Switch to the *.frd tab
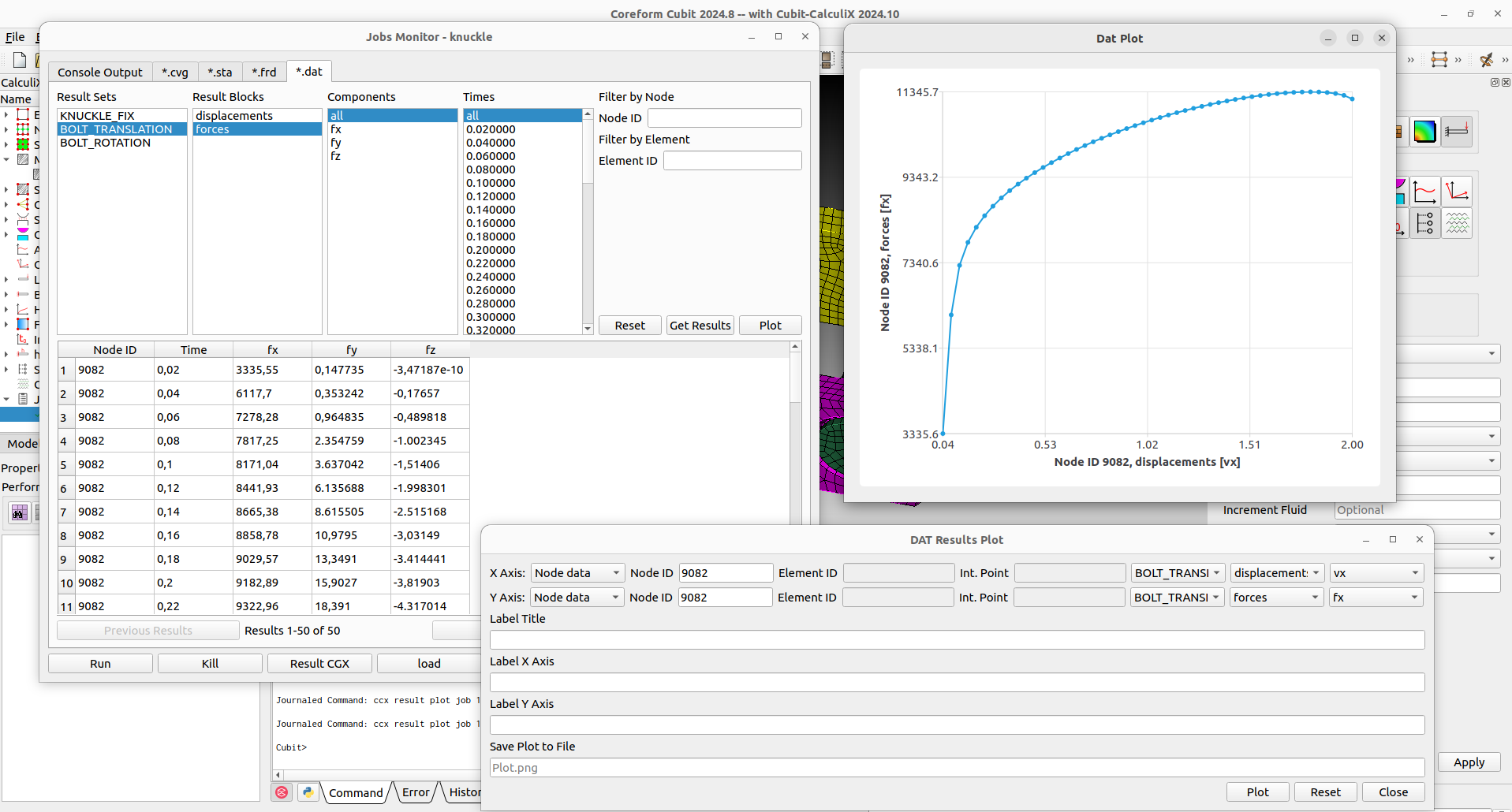The width and height of the screenshot is (1512, 812). click(x=264, y=72)
